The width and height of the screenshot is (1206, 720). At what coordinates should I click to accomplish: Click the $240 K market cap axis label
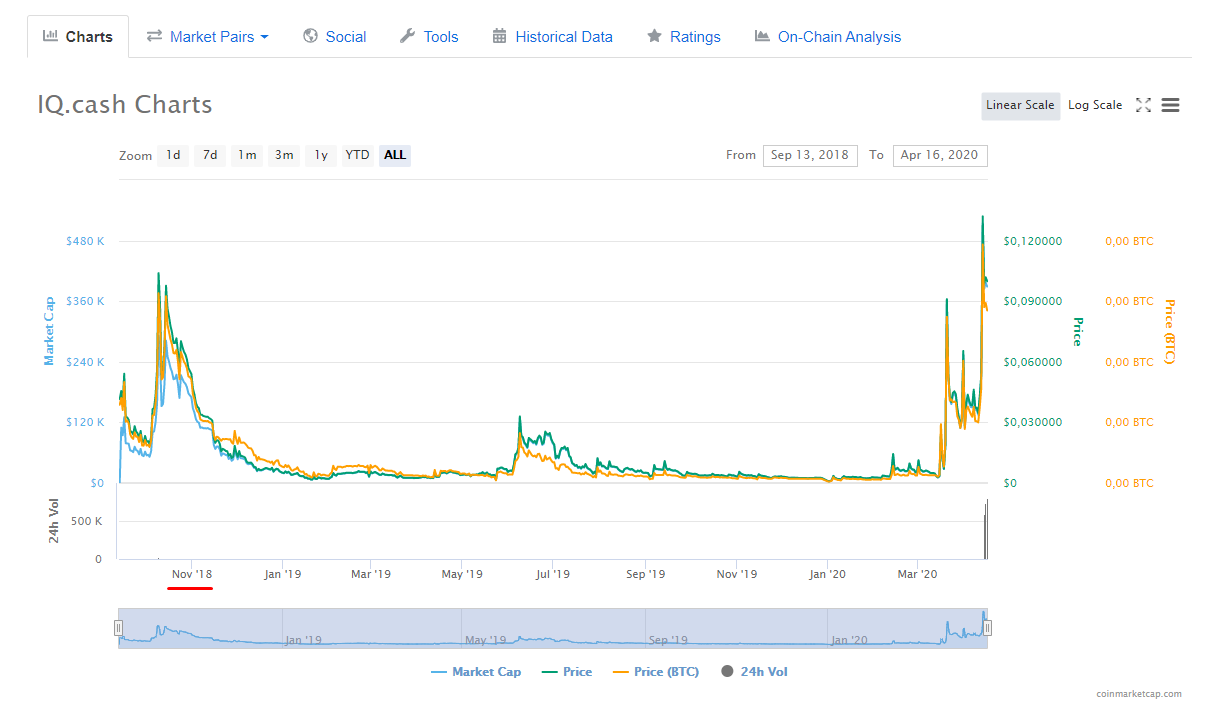[85, 362]
